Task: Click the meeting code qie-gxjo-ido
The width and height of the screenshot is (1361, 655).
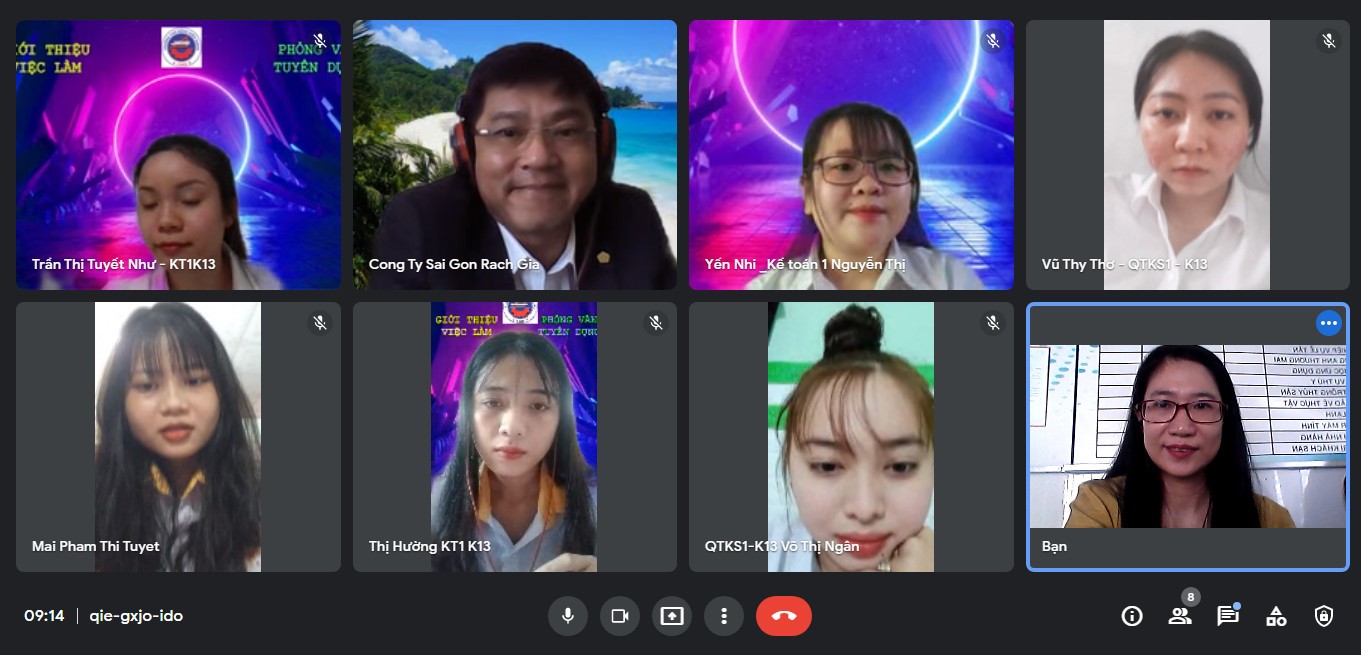Action: 136,616
